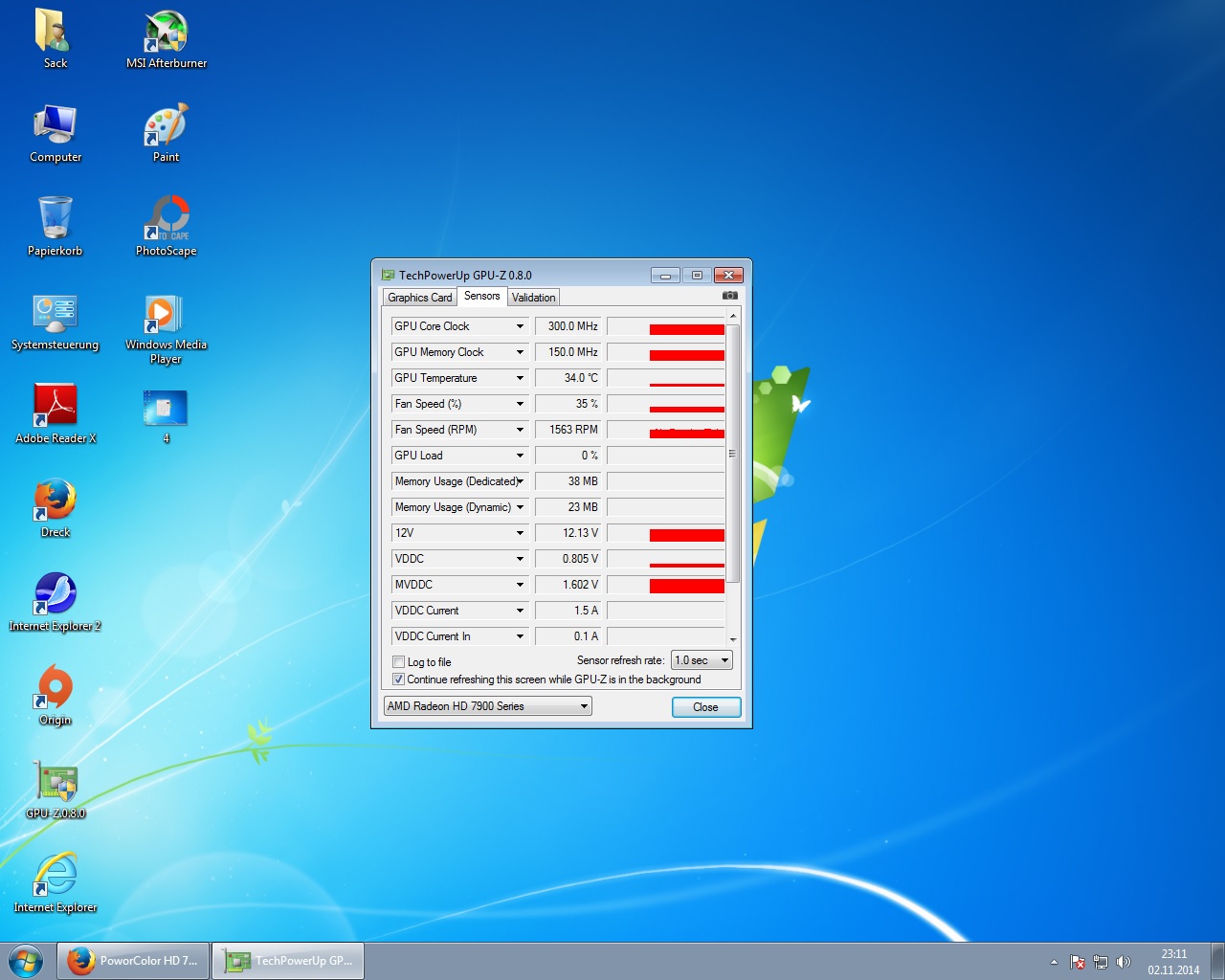
Task: Open the Papierkorb recycle bin
Action: (x=56, y=226)
